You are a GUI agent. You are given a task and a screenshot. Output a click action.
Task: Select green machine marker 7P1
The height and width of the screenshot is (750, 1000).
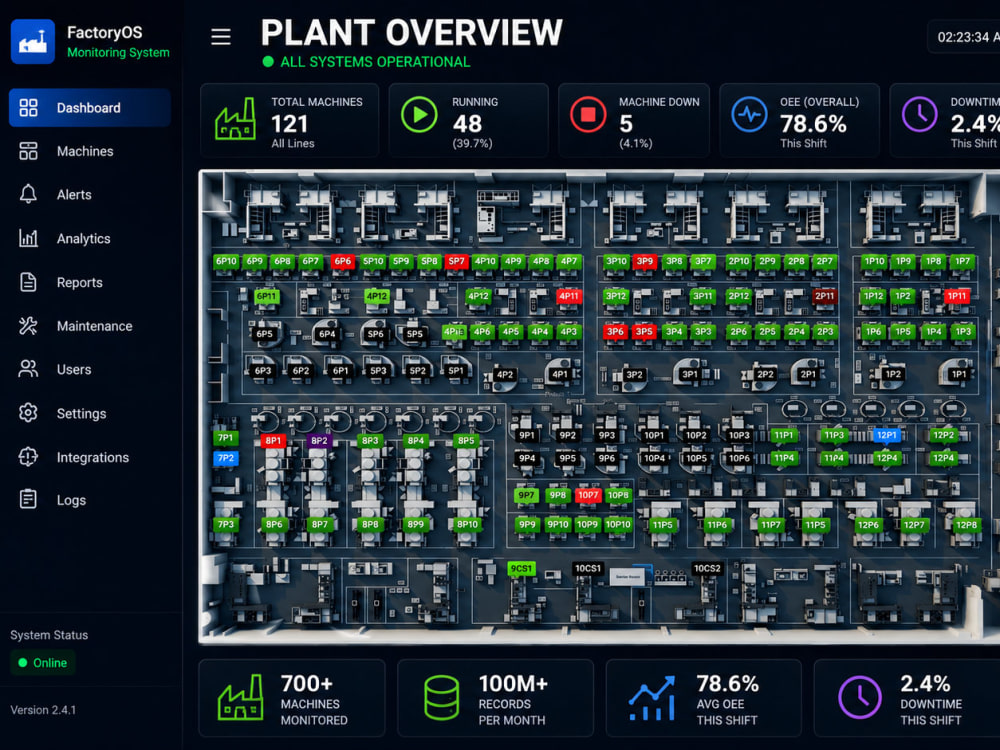226,438
